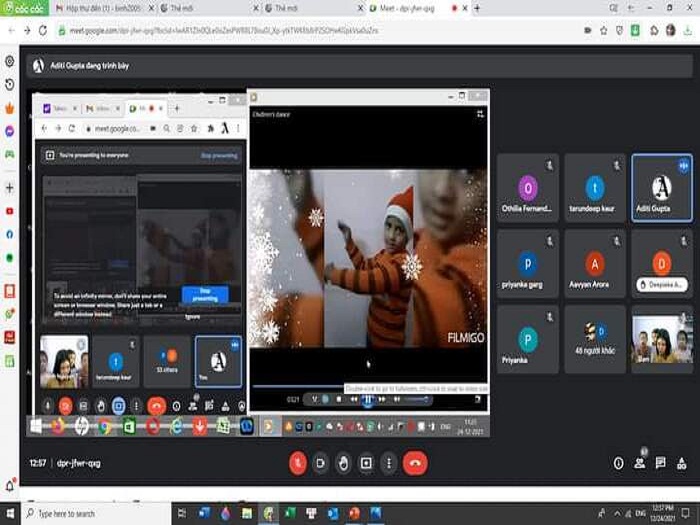Open Cốc Cốc sidebar settings gear
The image size is (700, 525).
[x=9, y=61]
